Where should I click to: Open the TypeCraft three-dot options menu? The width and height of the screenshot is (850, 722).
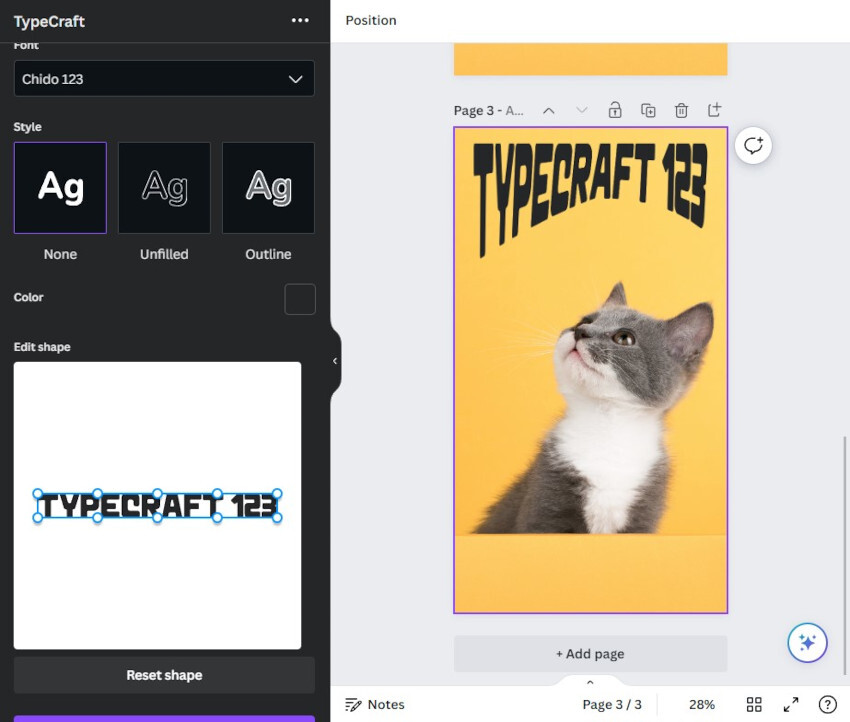(300, 21)
